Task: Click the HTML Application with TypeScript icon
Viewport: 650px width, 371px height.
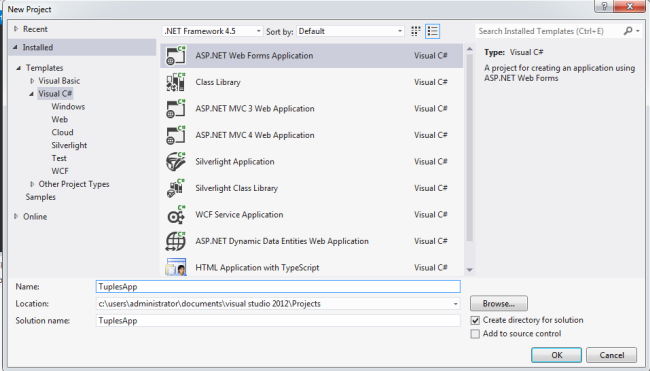Action: pyautogui.click(x=176, y=267)
